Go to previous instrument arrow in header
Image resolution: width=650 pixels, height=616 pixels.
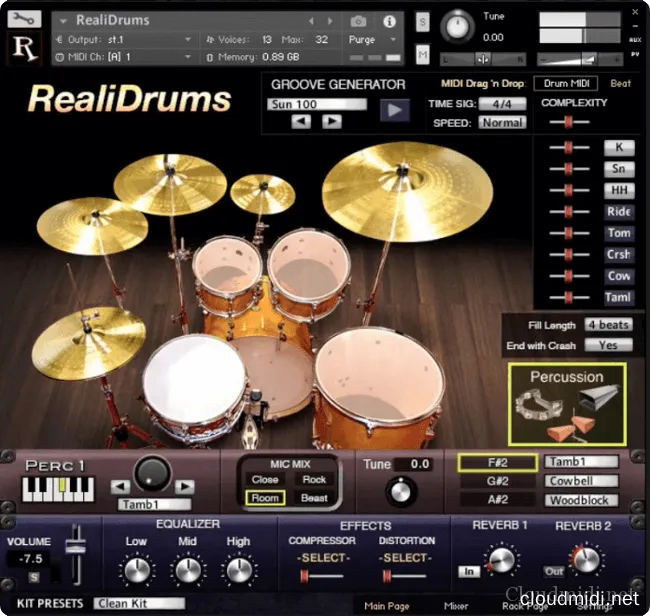[x=311, y=21]
